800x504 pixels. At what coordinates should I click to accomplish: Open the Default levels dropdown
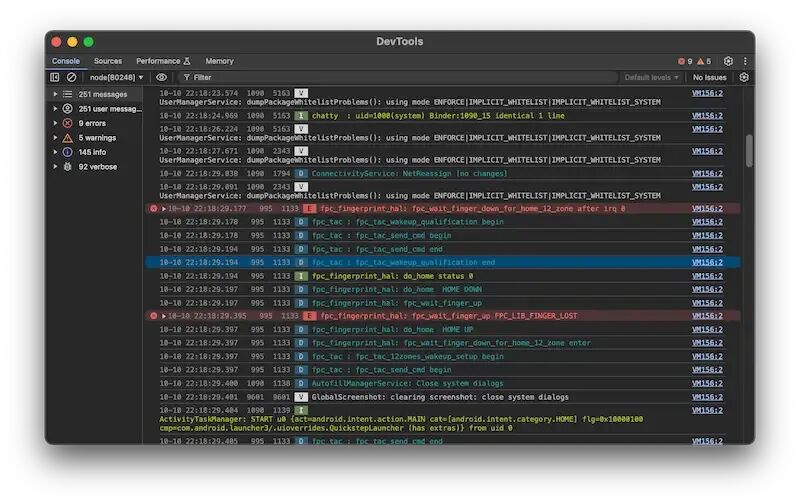652,77
